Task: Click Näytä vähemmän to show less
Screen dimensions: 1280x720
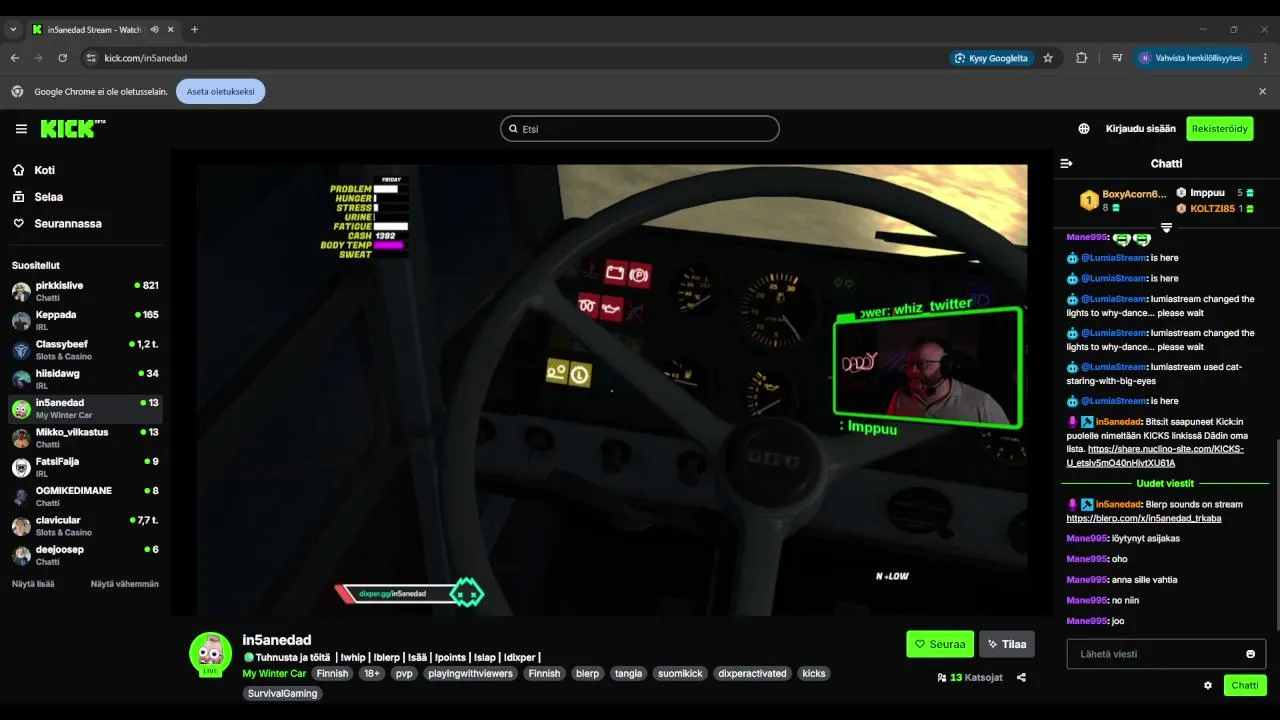Action: (125, 584)
